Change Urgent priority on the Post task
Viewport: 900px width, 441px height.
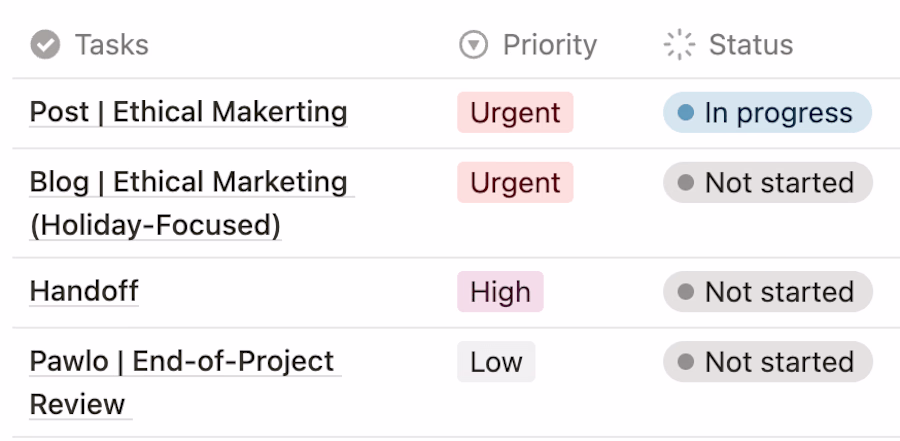point(515,113)
